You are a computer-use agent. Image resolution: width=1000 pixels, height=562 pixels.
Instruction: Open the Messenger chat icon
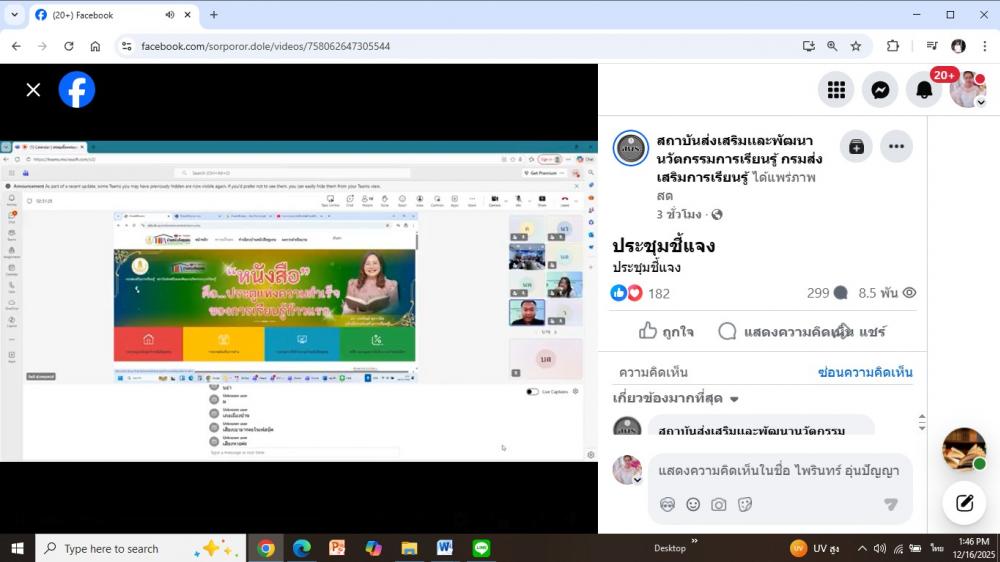point(880,90)
